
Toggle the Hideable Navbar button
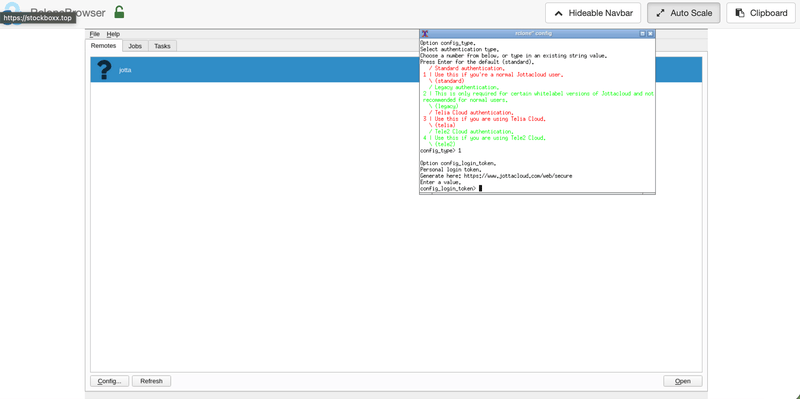pyautogui.click(x=593, y=13)
